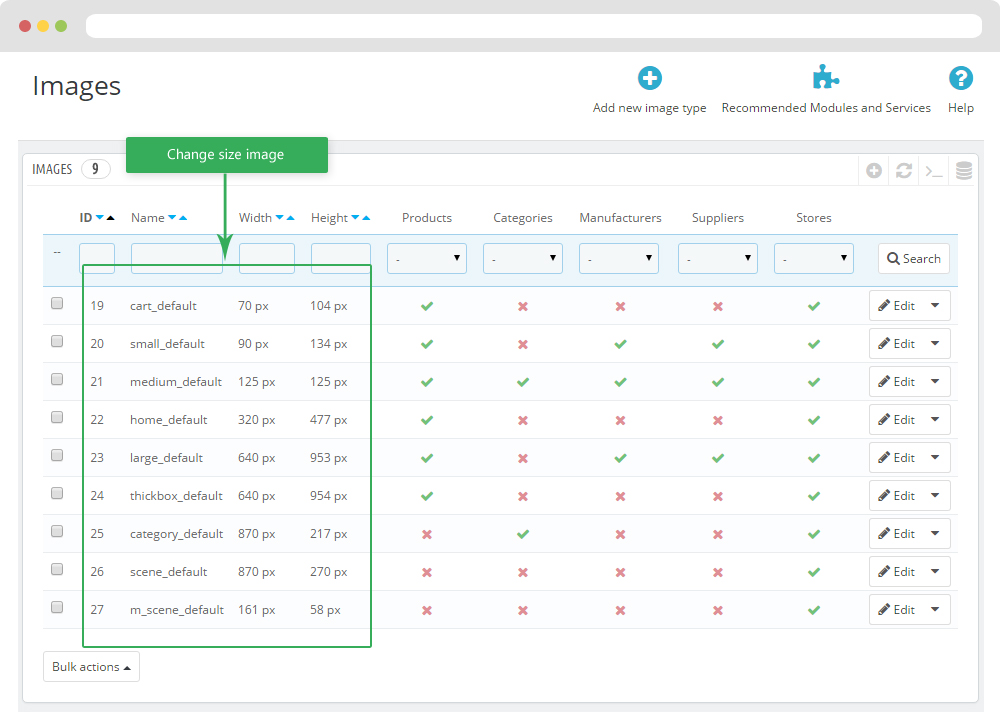Toggle Products green check for cart_default
This screenshot has height=725, width=1000.
427,306
